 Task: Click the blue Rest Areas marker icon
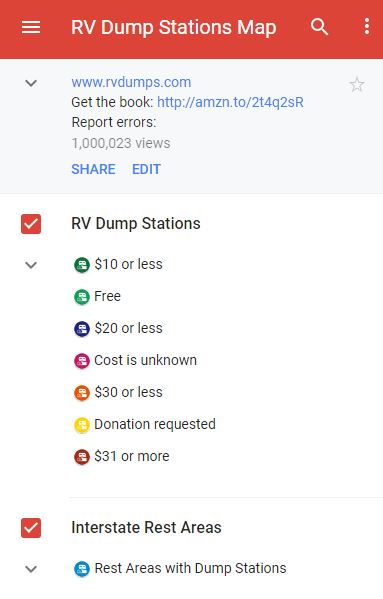point(82,569)
